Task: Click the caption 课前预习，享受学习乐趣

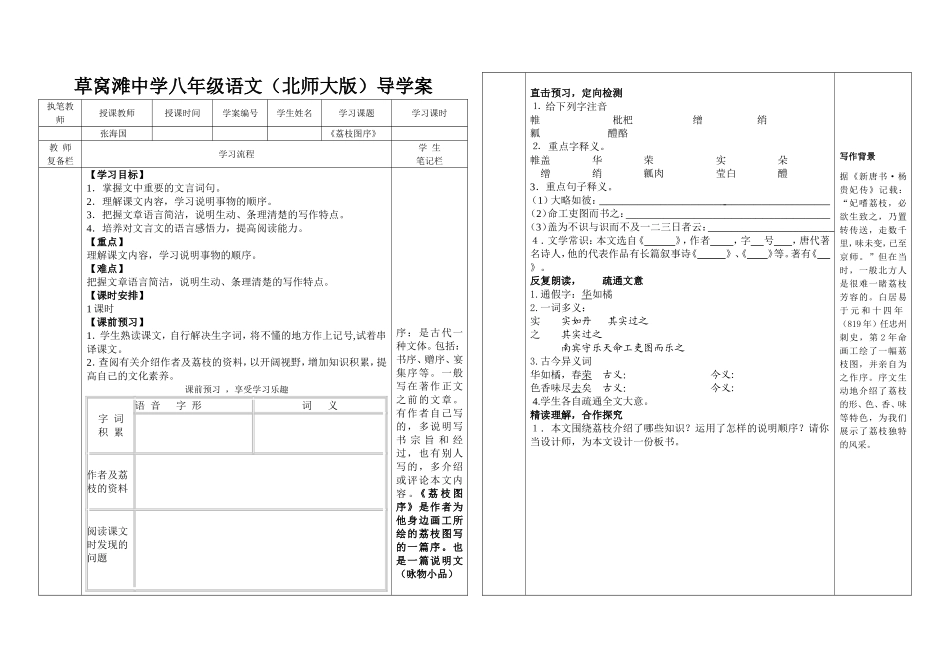Action: click(x=237, y=390)
